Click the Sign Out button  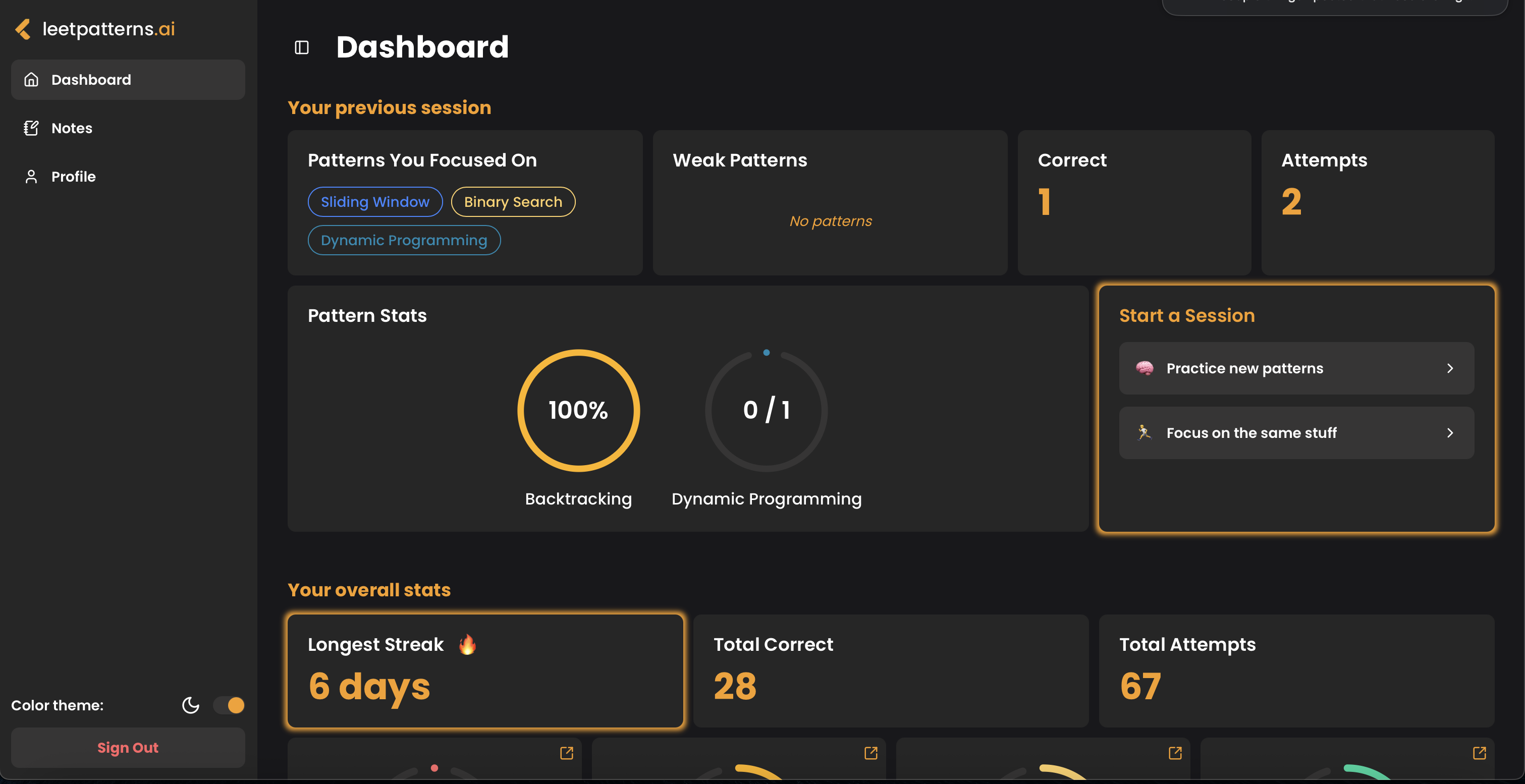point(128,747)
